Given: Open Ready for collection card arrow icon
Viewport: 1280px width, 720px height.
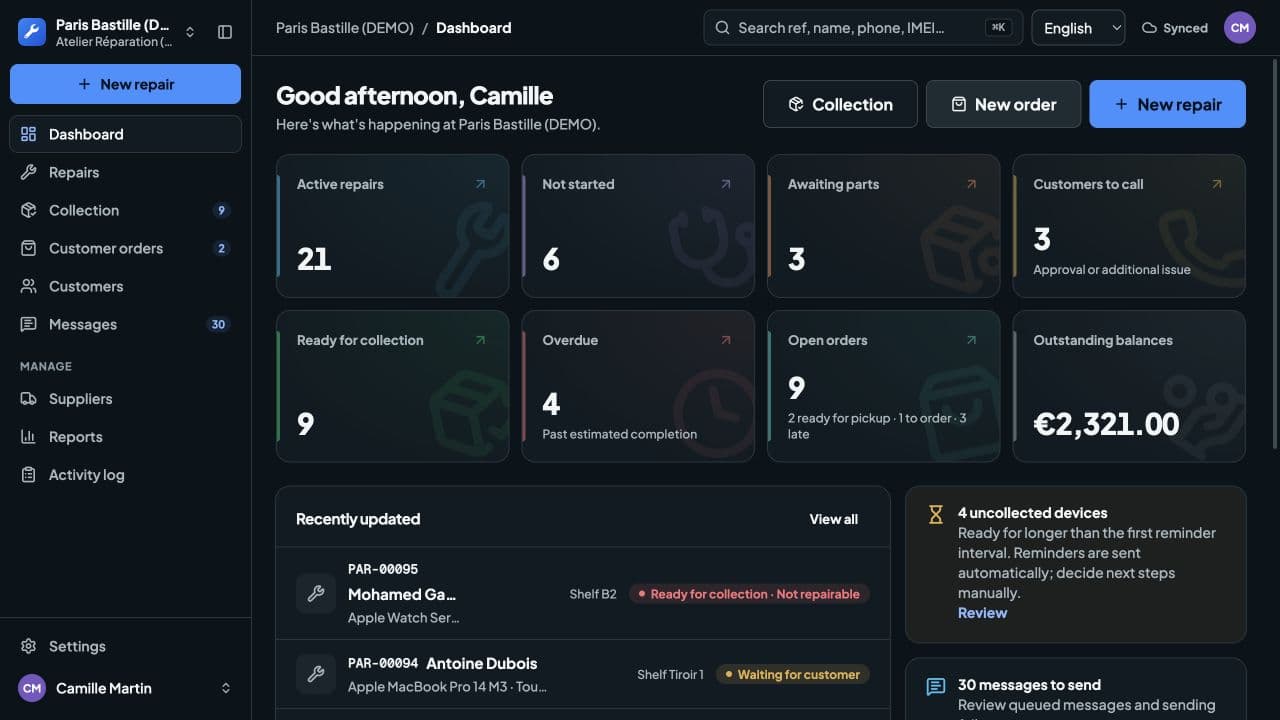Looking at the screenshot, I should click(480, 340).
